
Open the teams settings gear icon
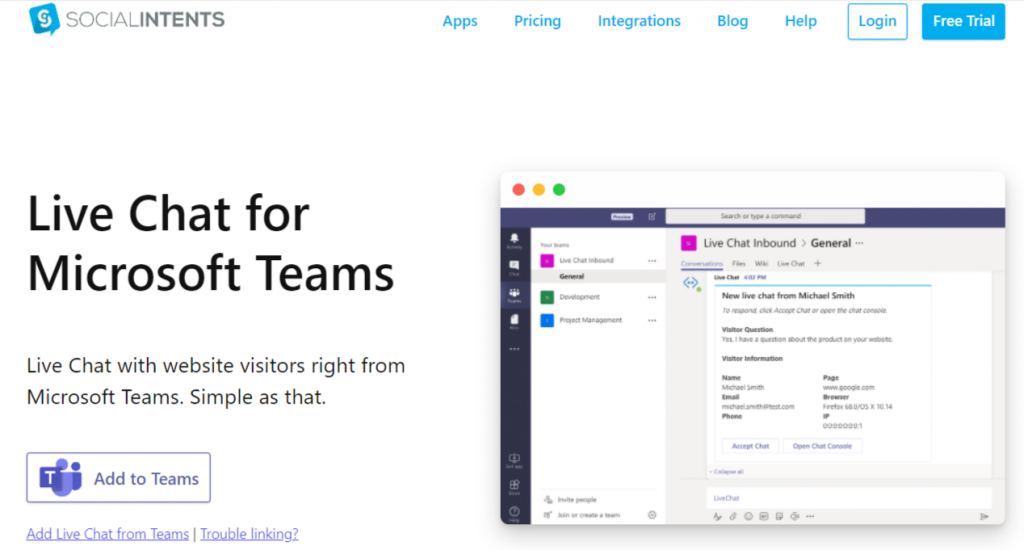click(x=652, y=515)
